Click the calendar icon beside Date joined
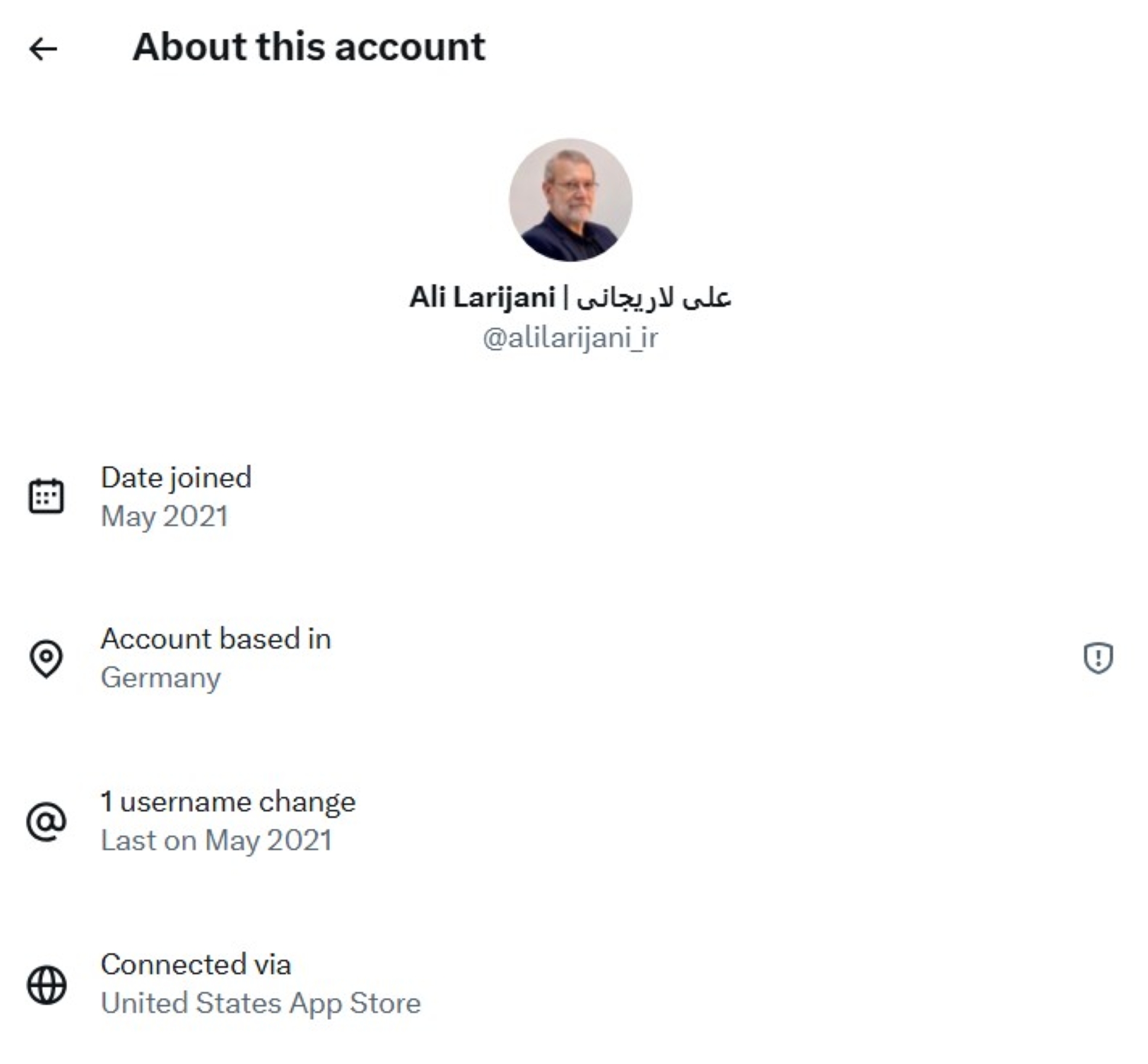The image size is (1148, 1064). [46, 496]
